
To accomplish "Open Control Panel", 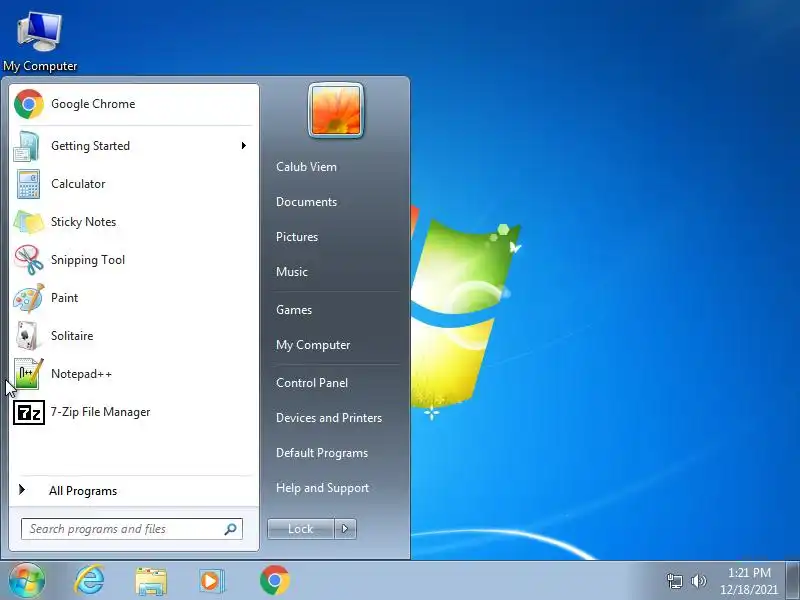I will click(312, 383).
